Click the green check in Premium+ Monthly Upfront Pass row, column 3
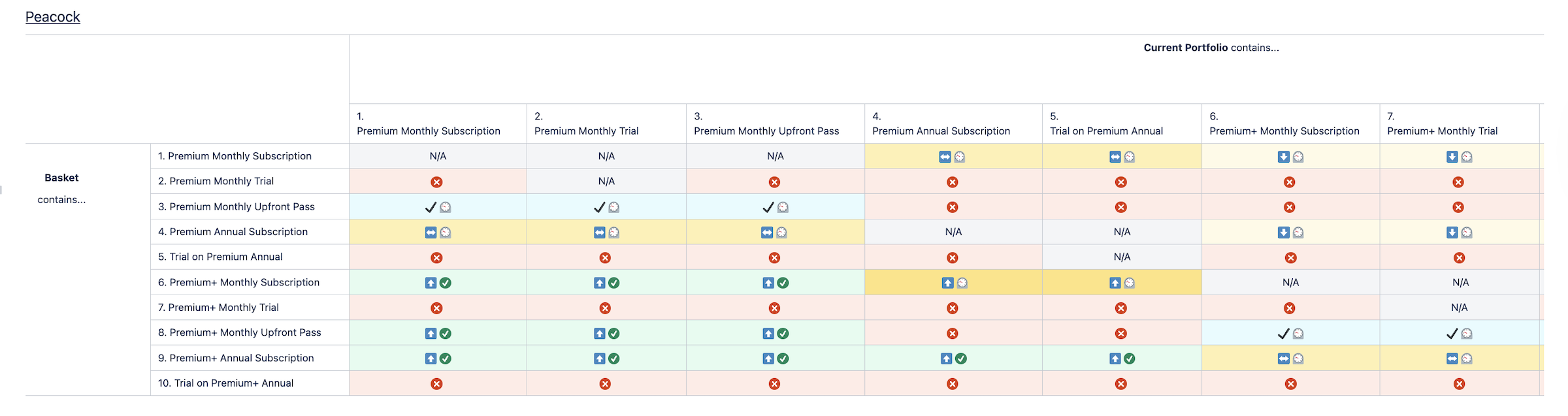 783,334
